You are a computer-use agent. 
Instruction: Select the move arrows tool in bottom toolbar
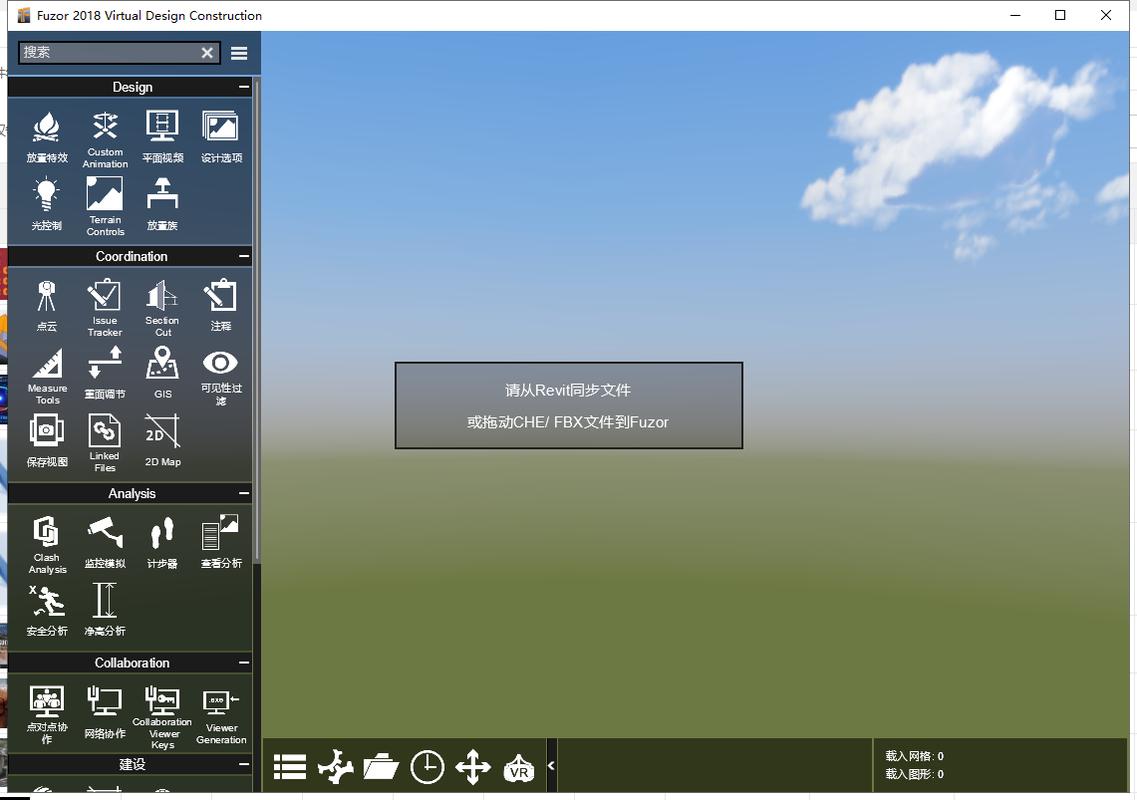click(x=473, y=767)
